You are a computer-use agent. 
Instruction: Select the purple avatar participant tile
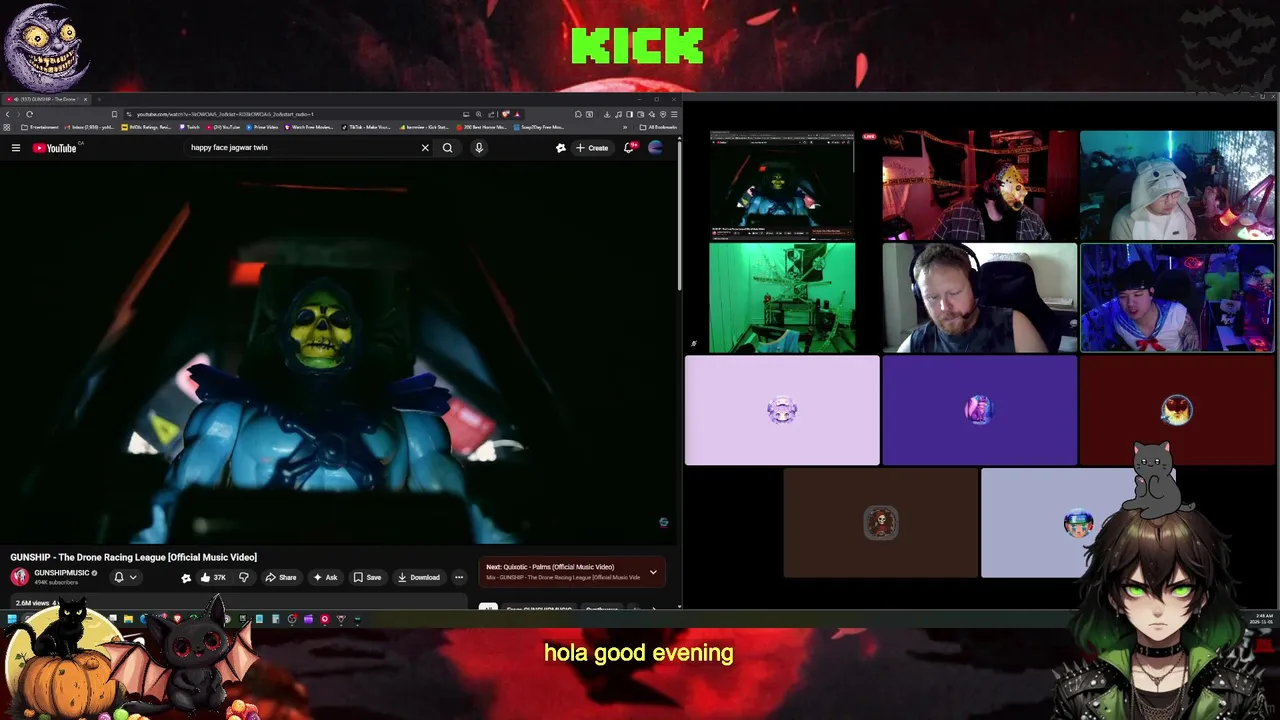[x=979, y=410]
